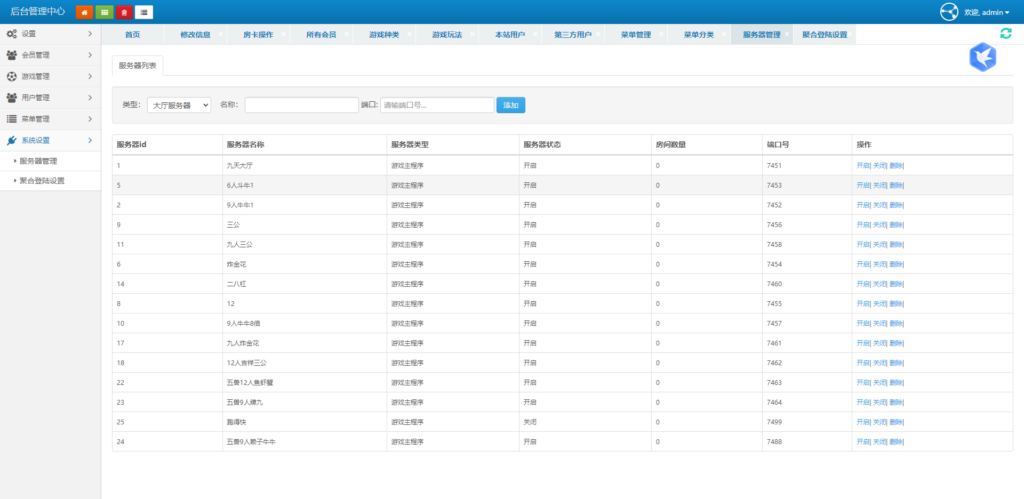Open the 欢迎, admin user menu
1024x499 pixels.
tap(987, 12)
